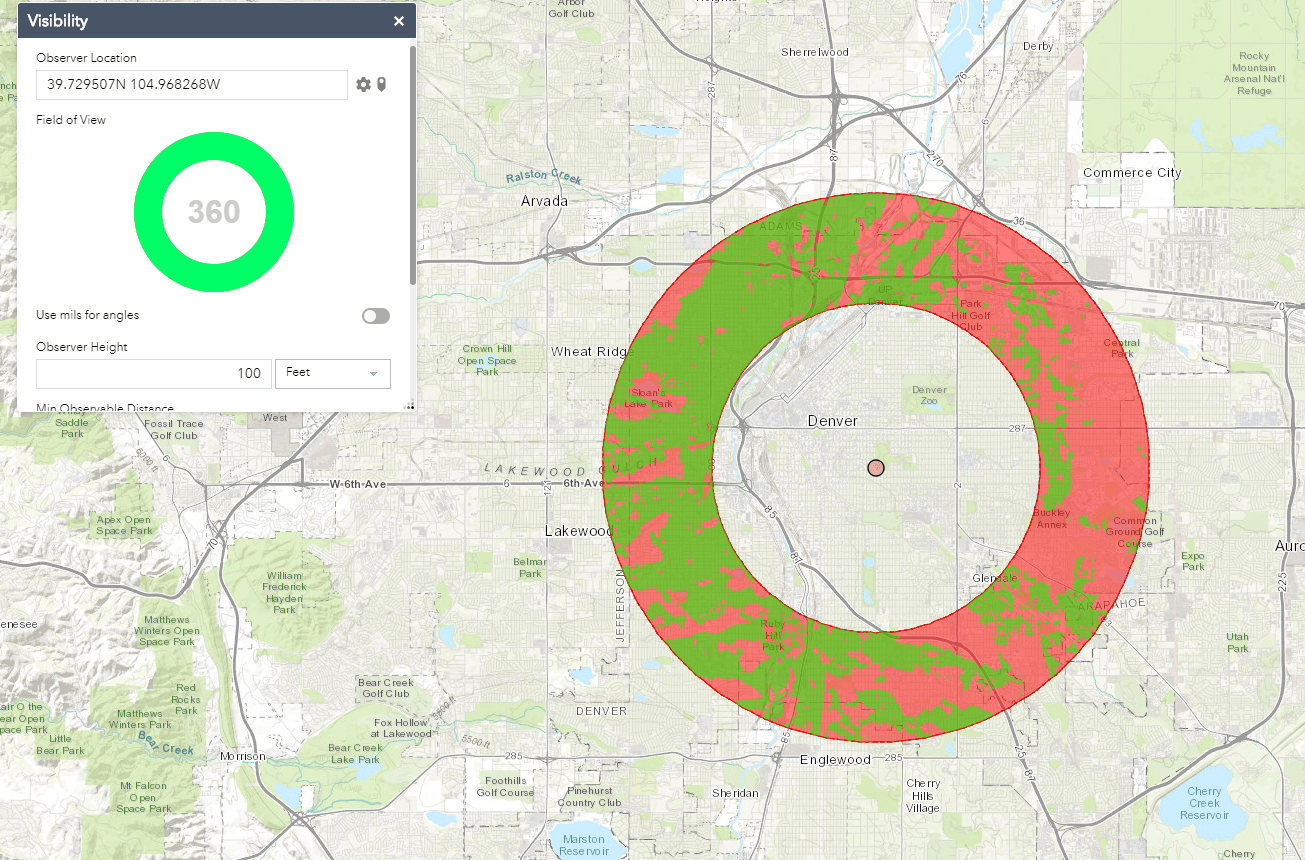Click the Buckley Annex map label
1305x860 pixels.
click(x=1052, y=519)
